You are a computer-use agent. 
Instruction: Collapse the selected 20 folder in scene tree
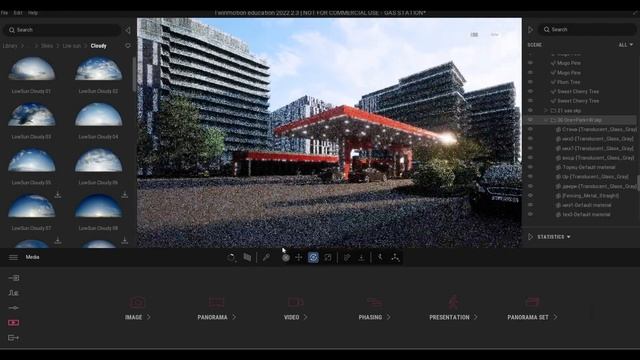pyautogui.click(x=546, y=120)
